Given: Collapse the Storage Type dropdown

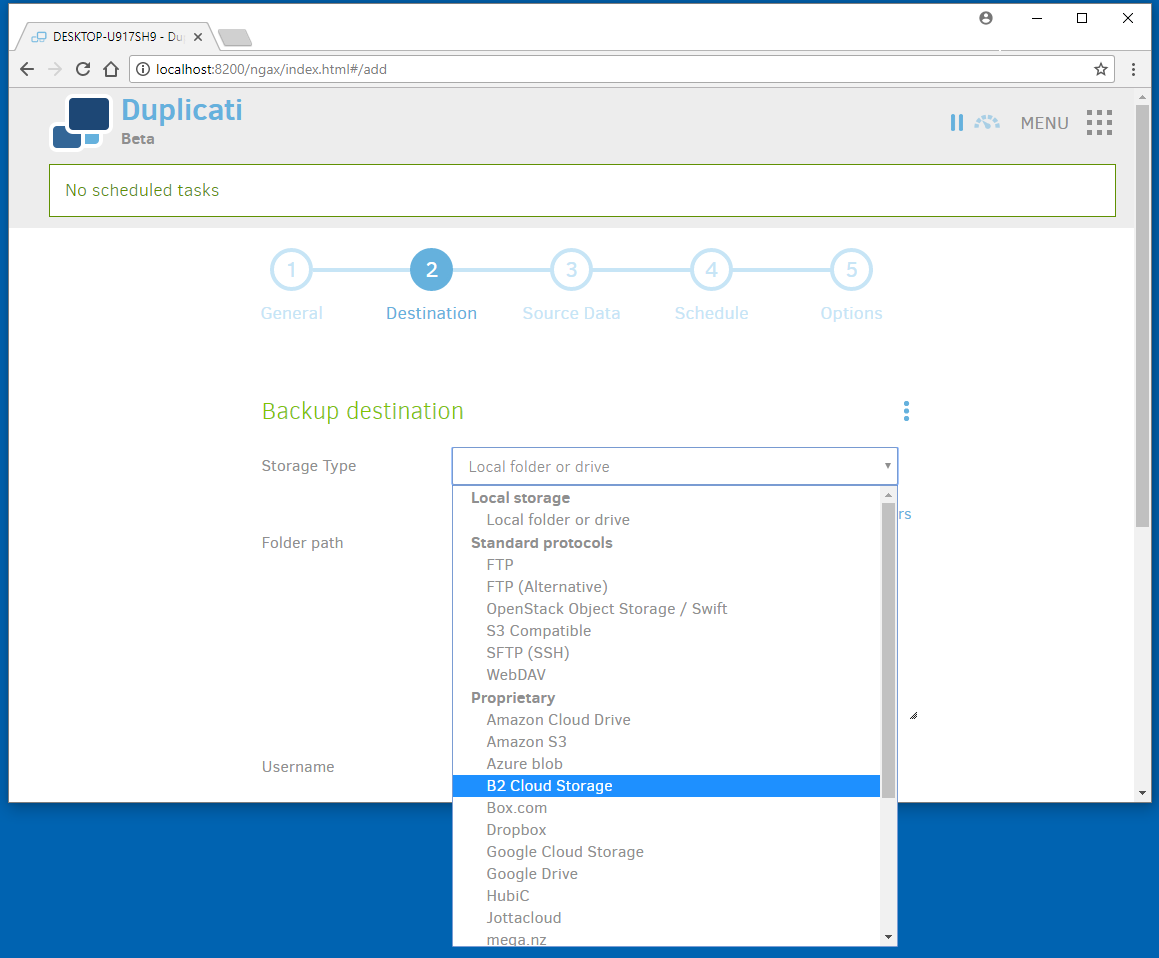Looking at the screenshot, I should pos(675,466).
